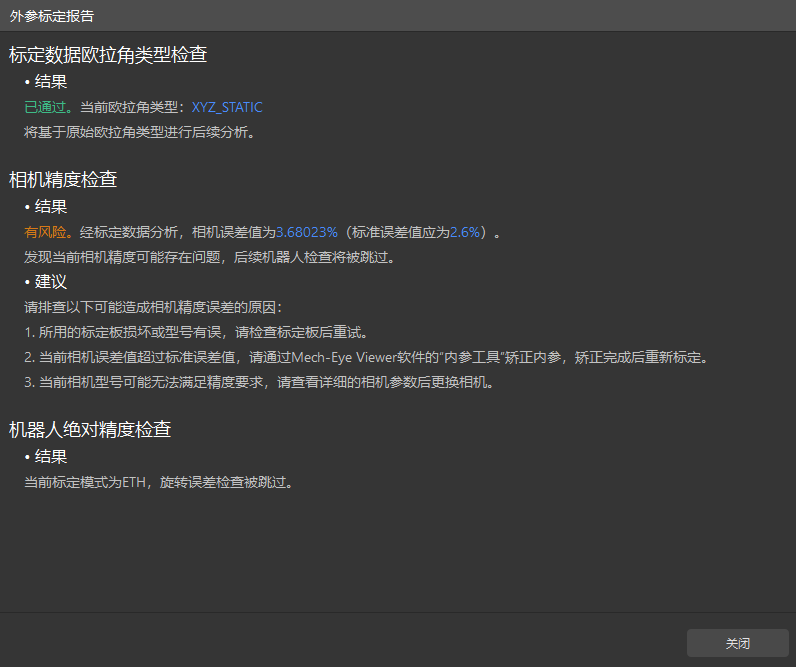796x667 pixels.
Task: Select the 标定数据欧拉角类型检查 heading
Action: coord(108,55)
